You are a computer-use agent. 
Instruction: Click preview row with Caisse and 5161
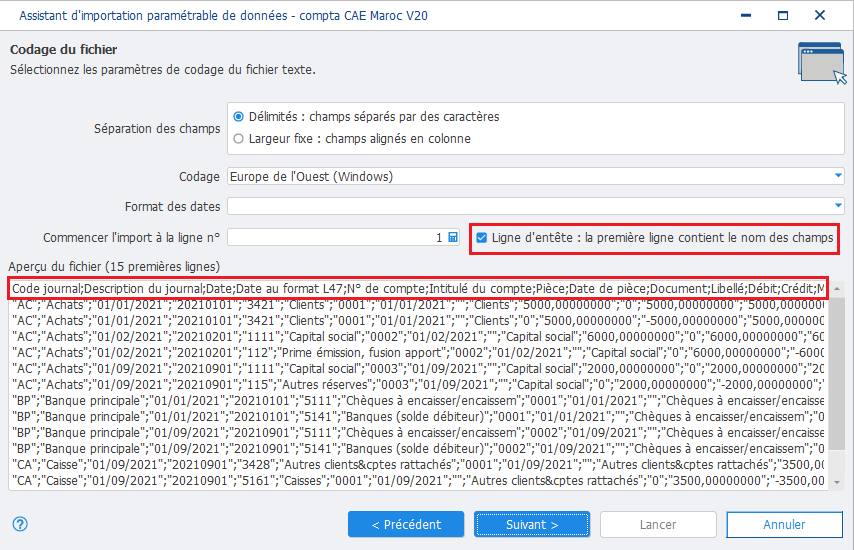coord(418,480)
